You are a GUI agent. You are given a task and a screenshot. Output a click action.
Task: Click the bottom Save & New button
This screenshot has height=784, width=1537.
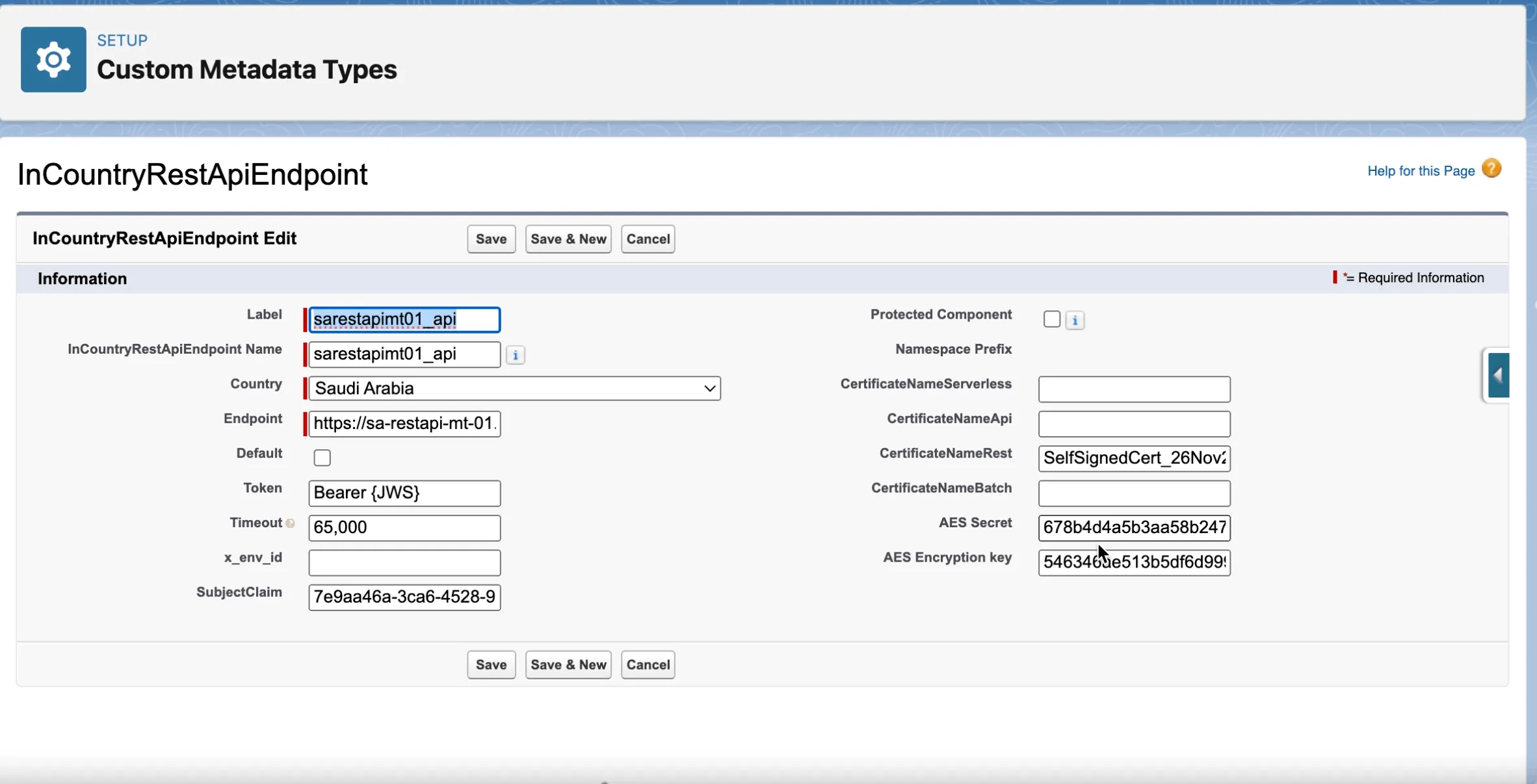pyautogui.click(x=568, y=664)
